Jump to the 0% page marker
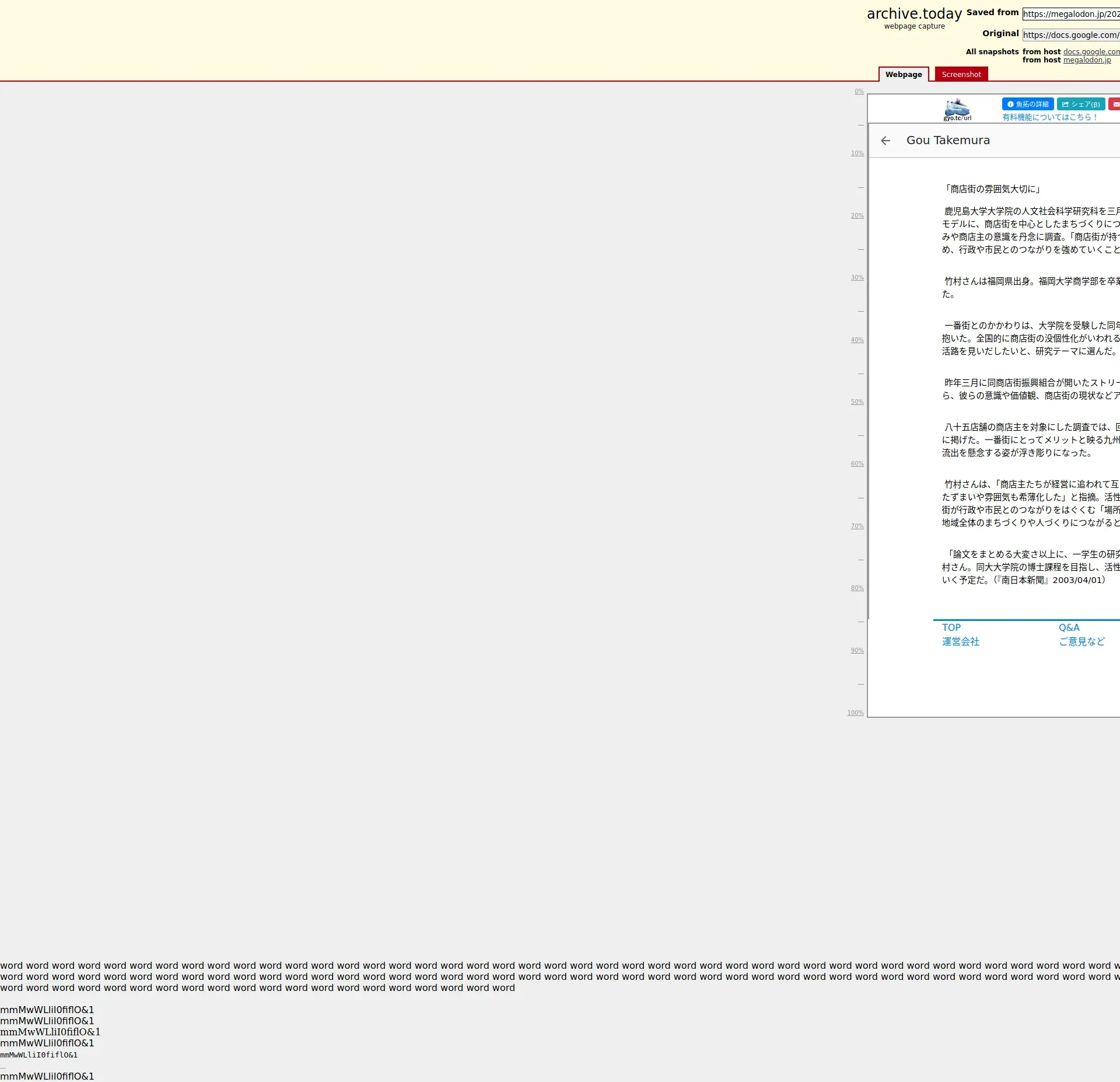The height and width of the screenshot is (1082, 1120). [859, 92]
